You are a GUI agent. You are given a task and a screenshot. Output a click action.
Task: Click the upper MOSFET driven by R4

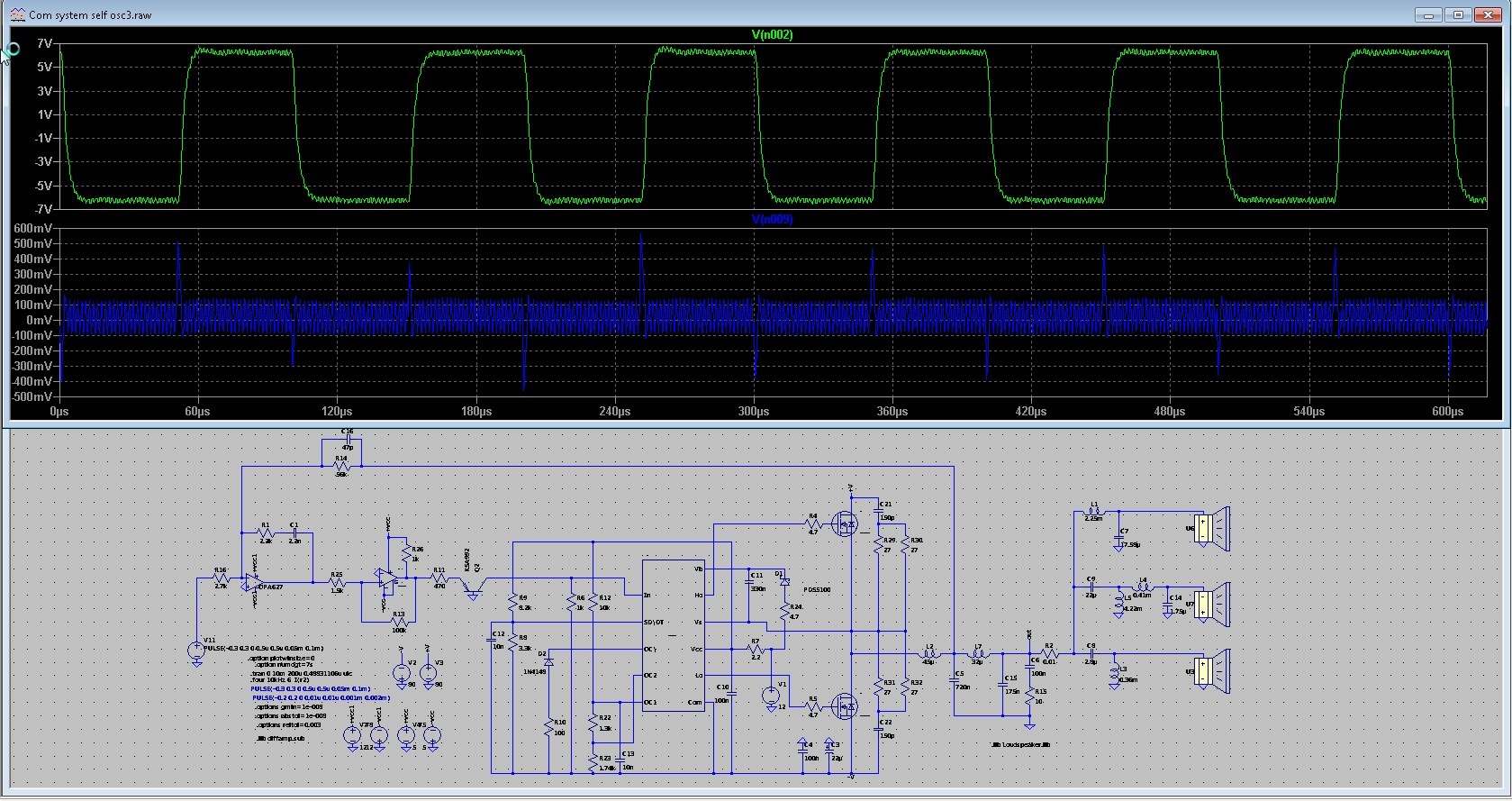pos(846,523)
